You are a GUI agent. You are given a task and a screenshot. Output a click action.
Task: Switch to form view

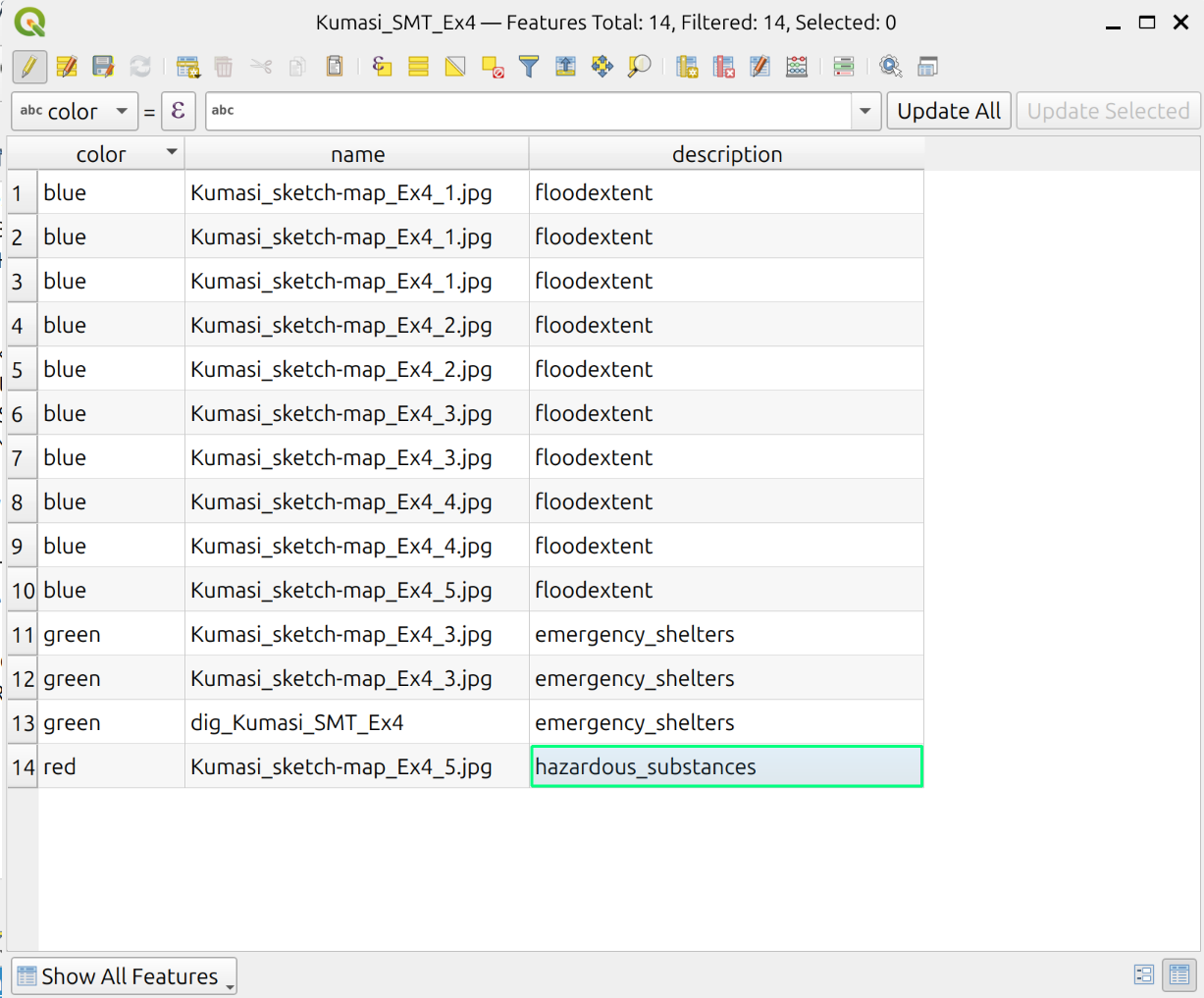point(1144,974)
